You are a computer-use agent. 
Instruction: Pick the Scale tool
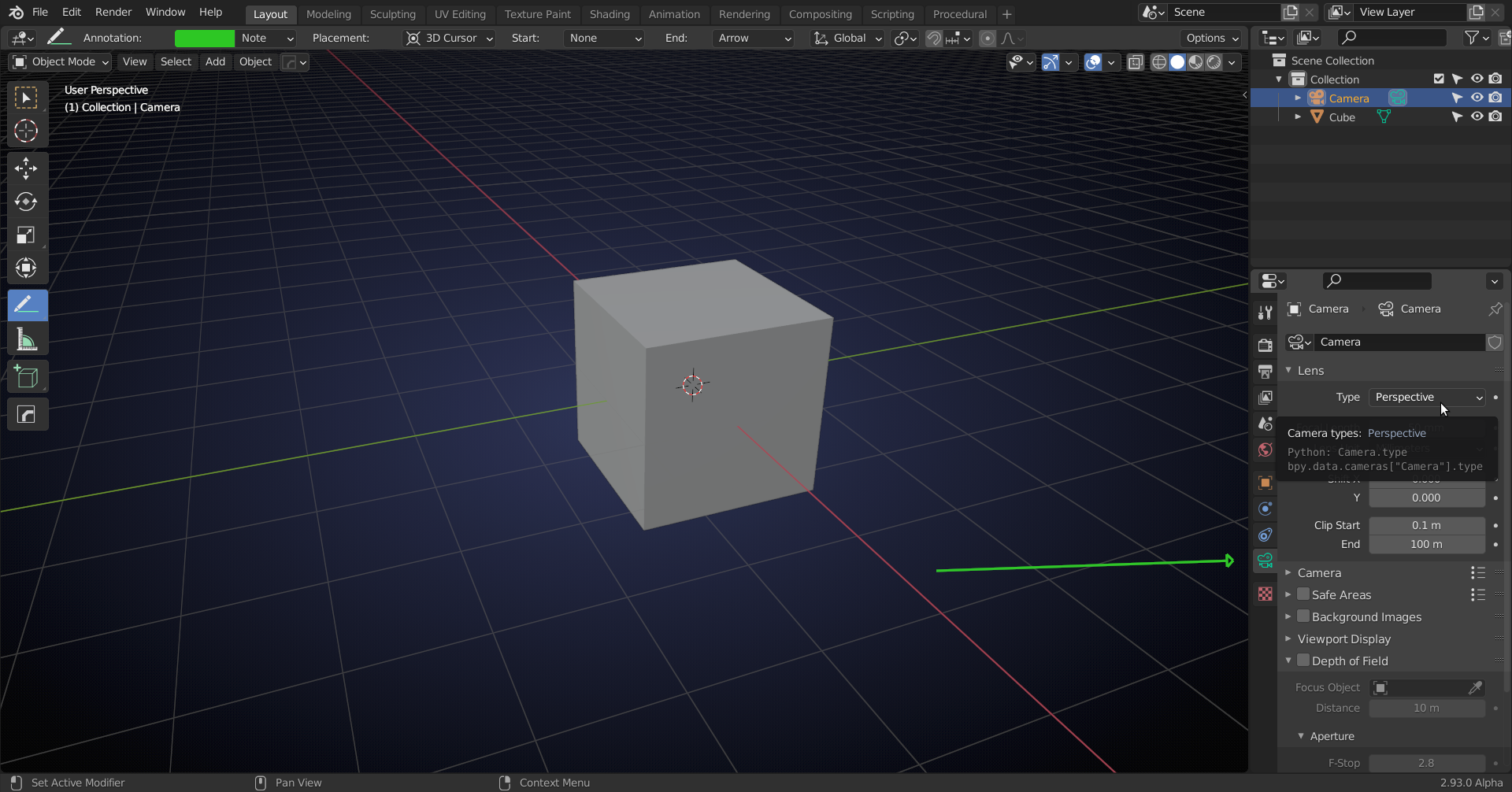tap(26, 235)
